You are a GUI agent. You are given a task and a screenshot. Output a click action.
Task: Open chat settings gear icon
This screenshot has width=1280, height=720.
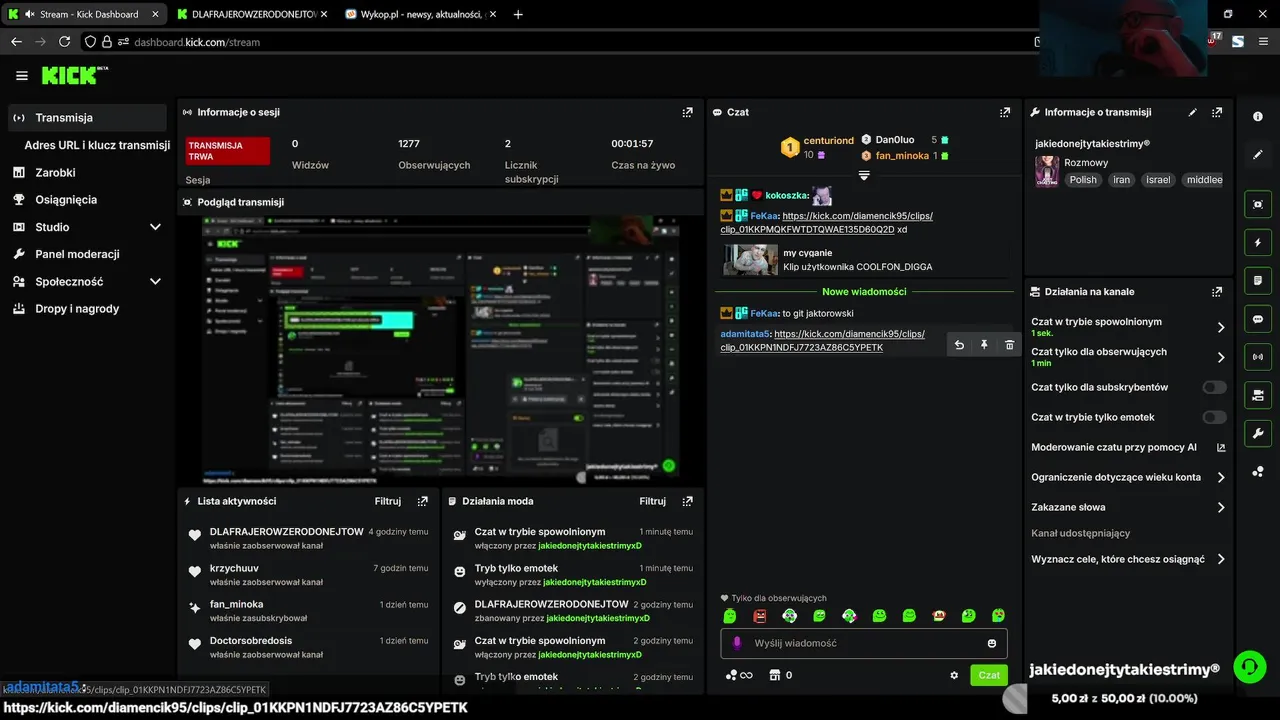tap(954, 675)
